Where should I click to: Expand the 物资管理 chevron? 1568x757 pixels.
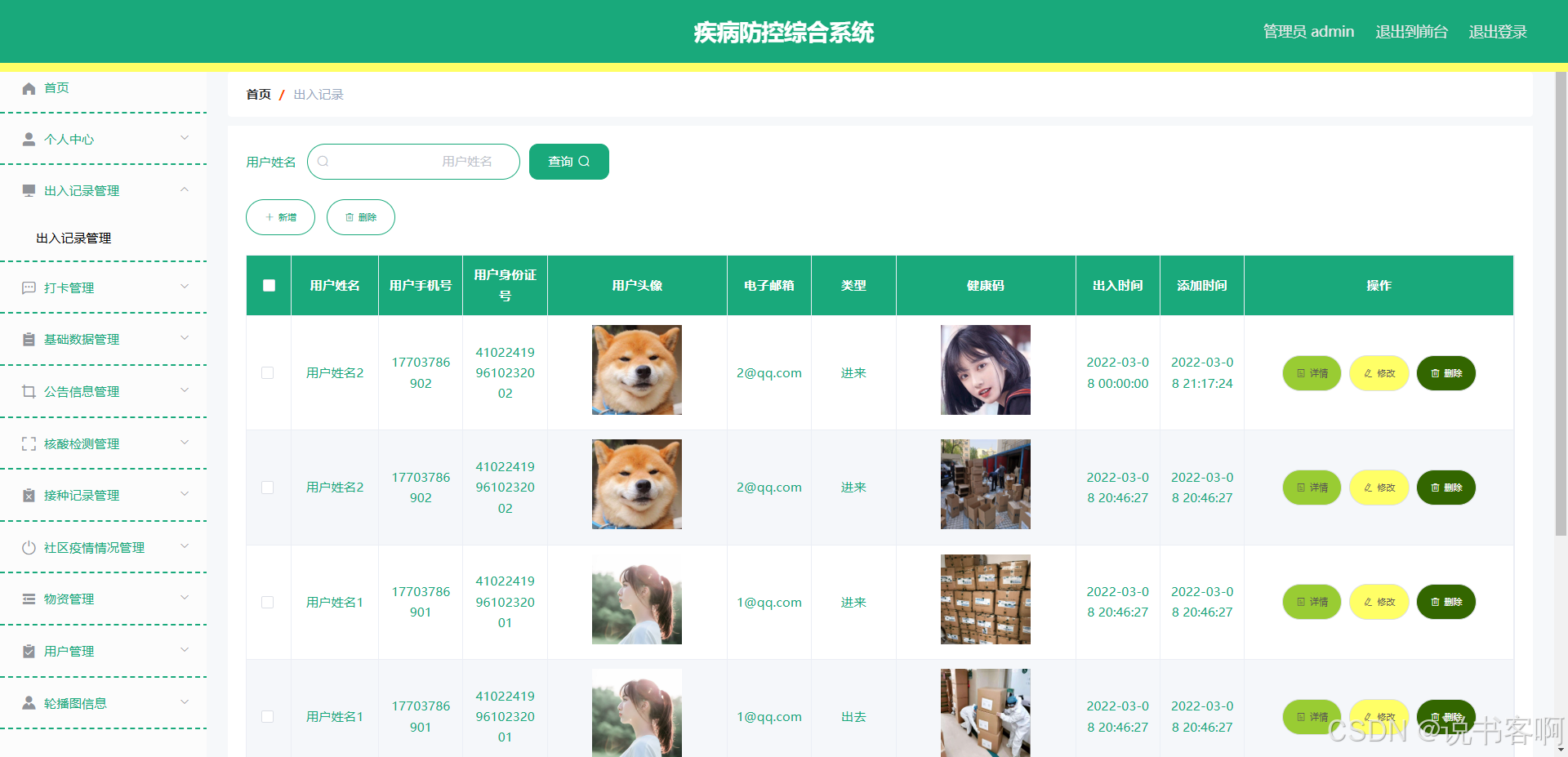(185, 597)
